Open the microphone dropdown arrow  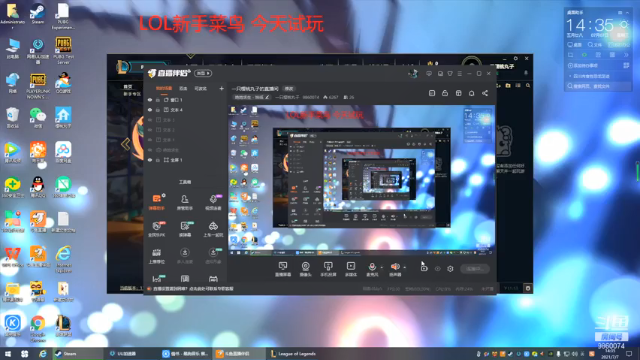(382, 268)
